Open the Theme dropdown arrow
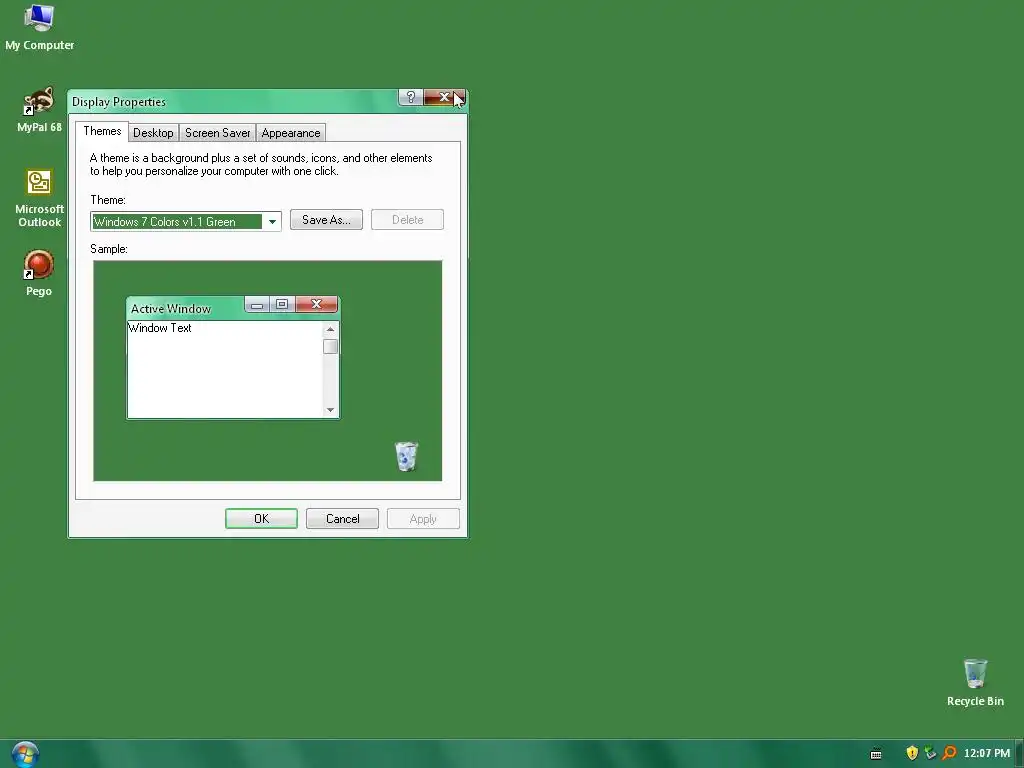This screenshot has height=768, width=1024. (x=272, y=222)
